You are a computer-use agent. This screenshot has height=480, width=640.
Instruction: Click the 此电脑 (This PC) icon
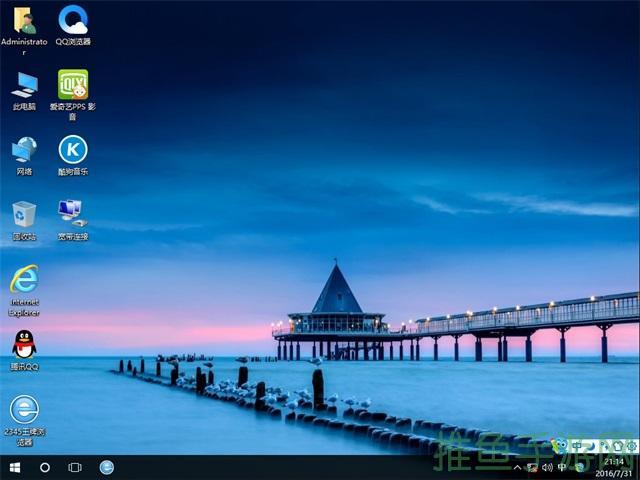[24, 84]
